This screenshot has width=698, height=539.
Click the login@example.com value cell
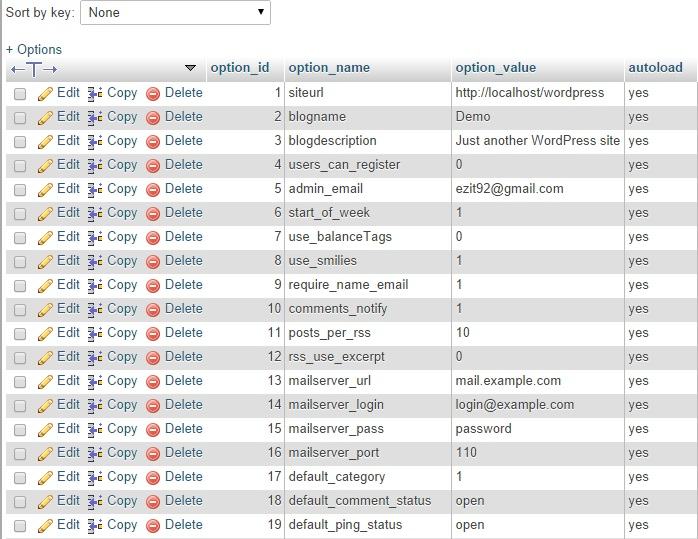(538, 406)
